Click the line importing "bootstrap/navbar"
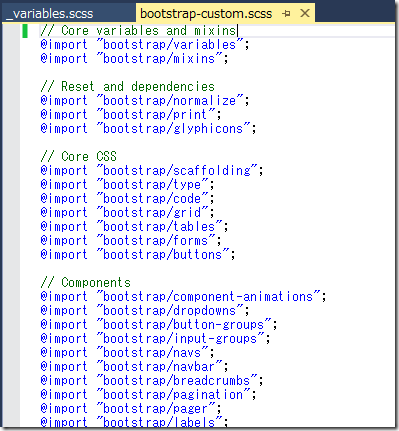399x431 pixels. click(134, 367)
